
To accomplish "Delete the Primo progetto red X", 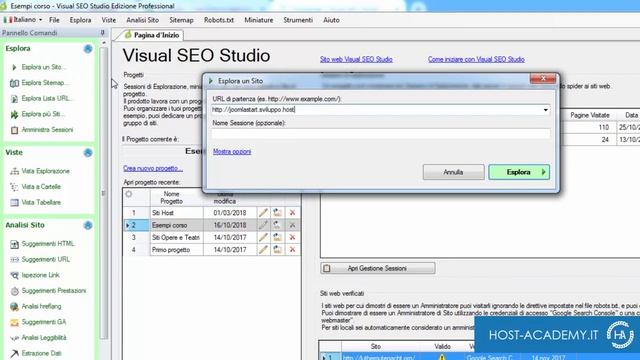I will [x=292, y=249].
